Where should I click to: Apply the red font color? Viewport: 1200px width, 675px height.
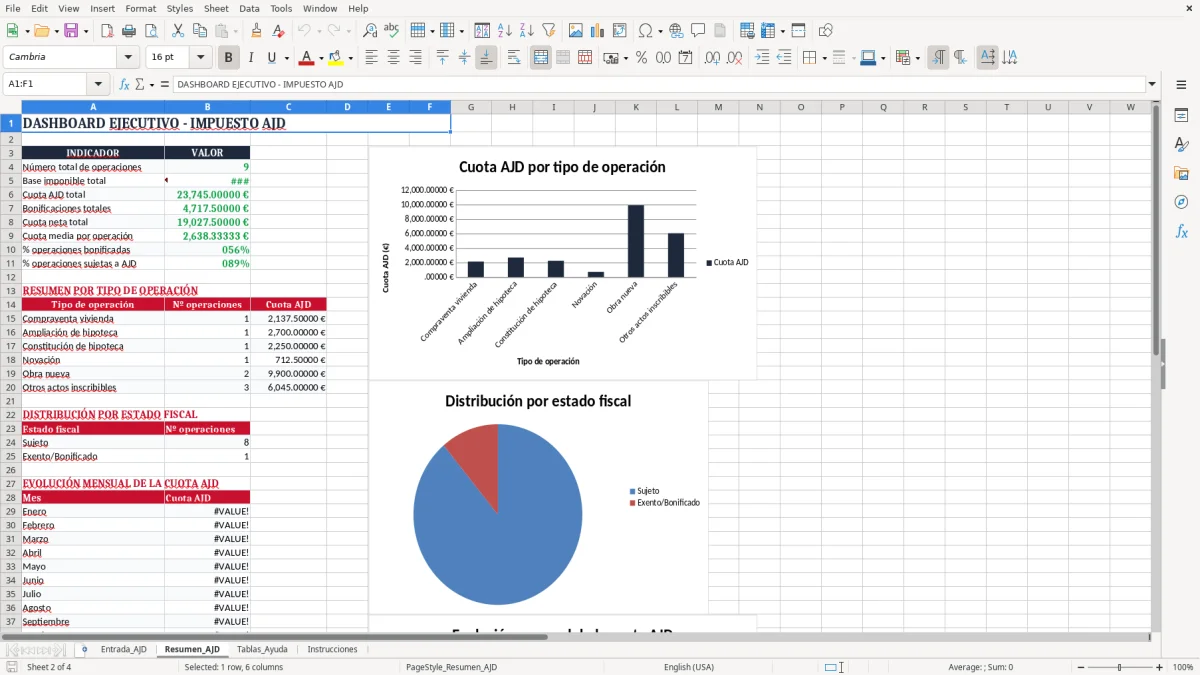point(306,57)
